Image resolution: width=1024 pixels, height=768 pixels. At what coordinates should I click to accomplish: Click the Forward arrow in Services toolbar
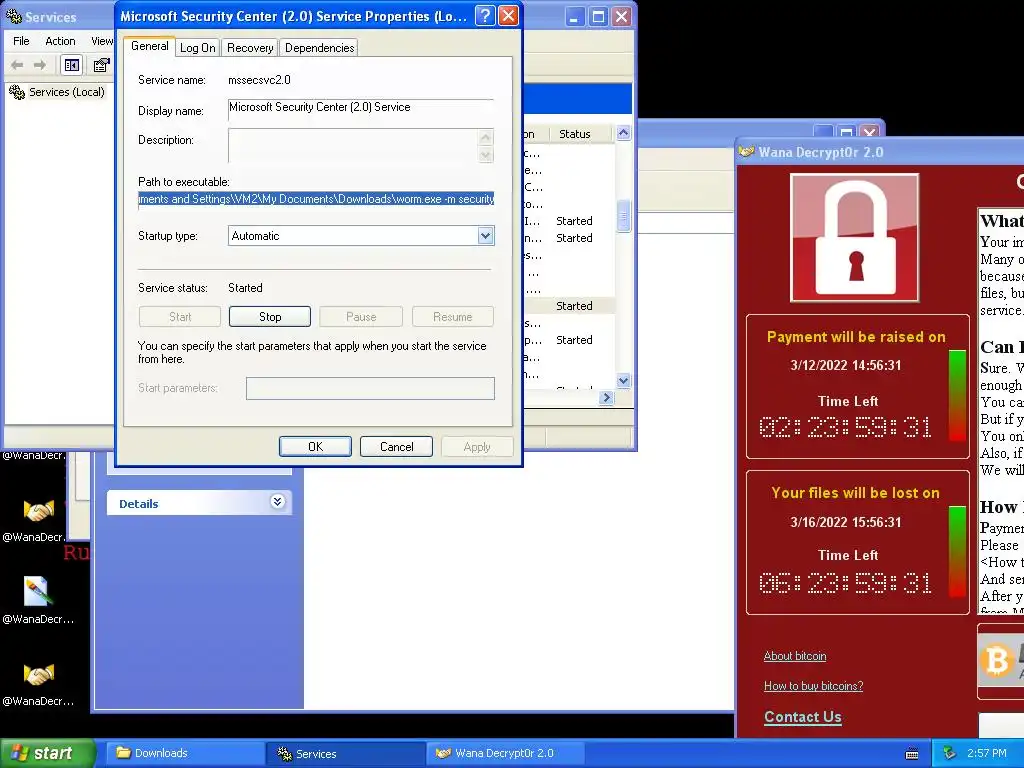pos(40,65)
